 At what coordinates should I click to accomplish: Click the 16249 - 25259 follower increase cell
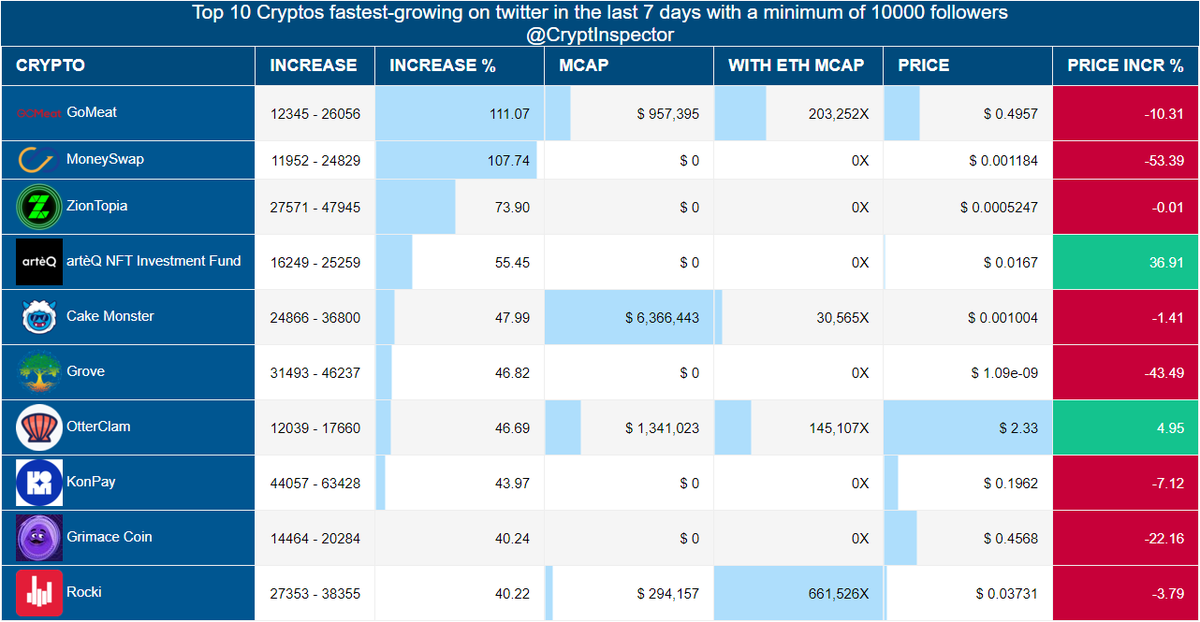point(315,262)
